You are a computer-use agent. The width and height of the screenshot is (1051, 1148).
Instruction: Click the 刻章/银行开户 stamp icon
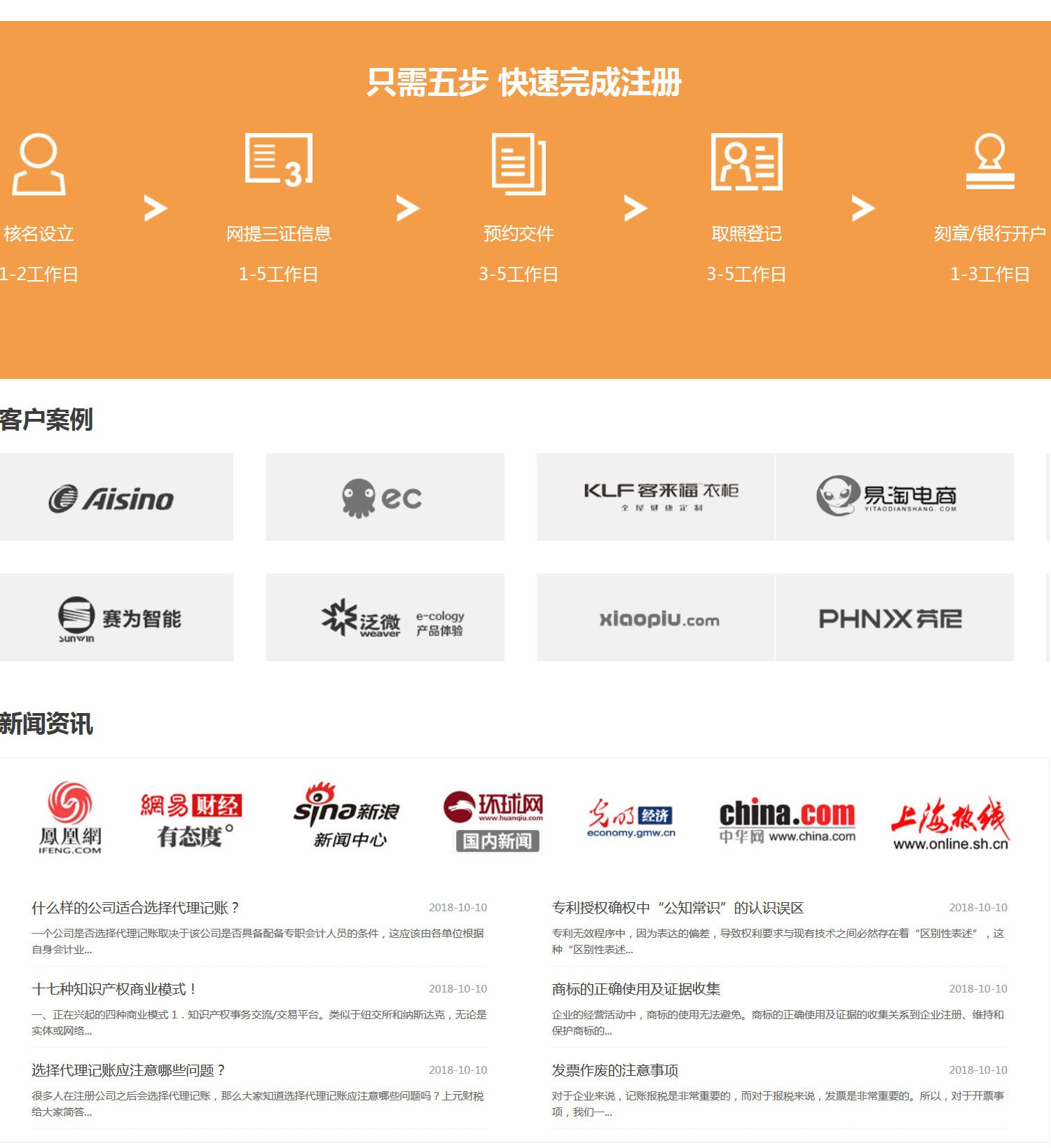tap(990, 161)
